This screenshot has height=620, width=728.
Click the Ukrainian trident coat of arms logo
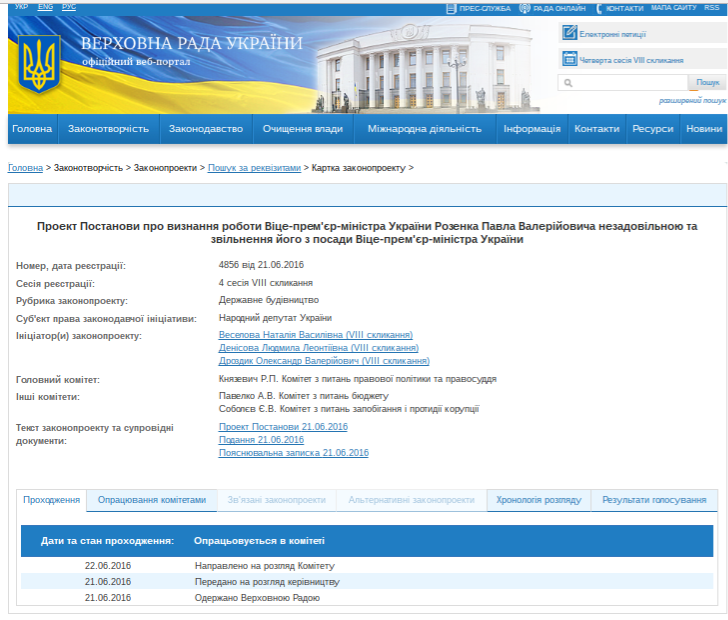(39, 65)
